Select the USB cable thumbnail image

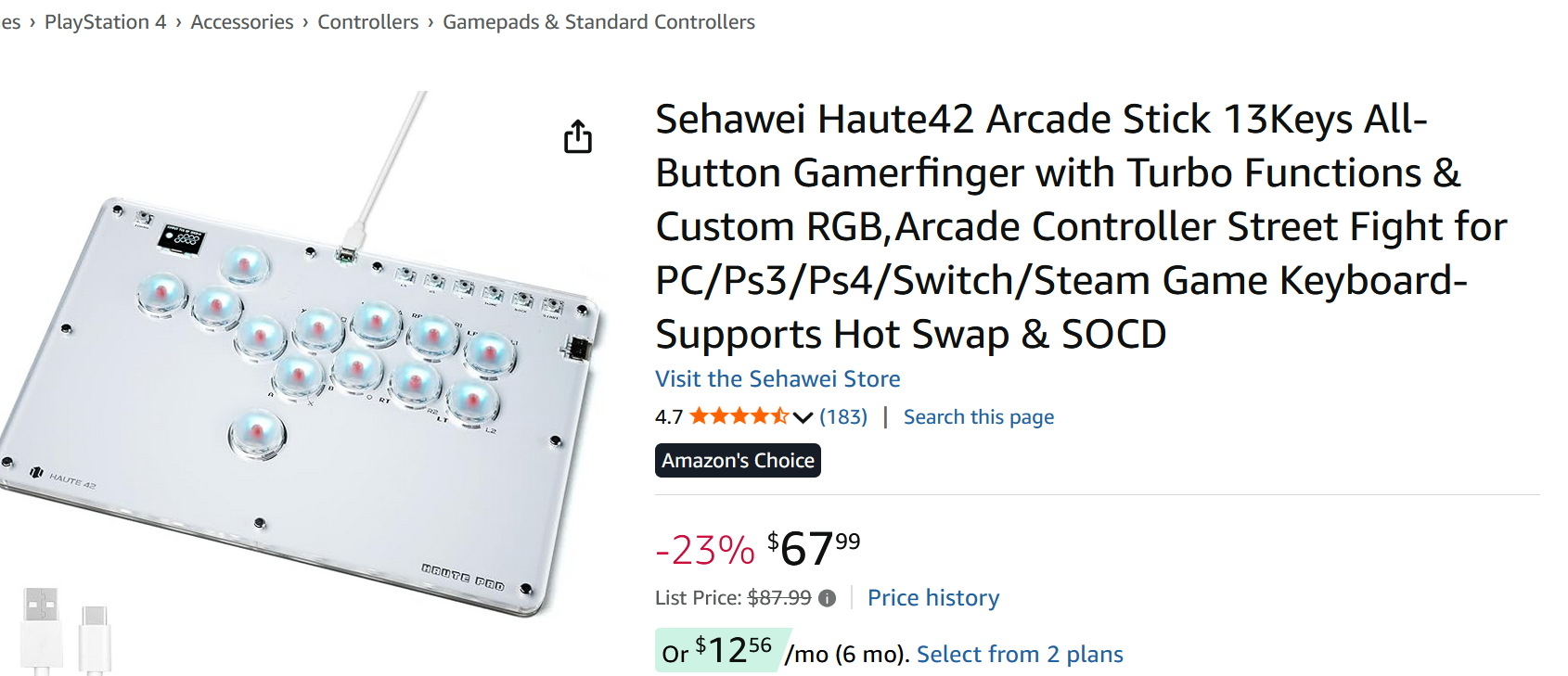(x=65, y=629)
